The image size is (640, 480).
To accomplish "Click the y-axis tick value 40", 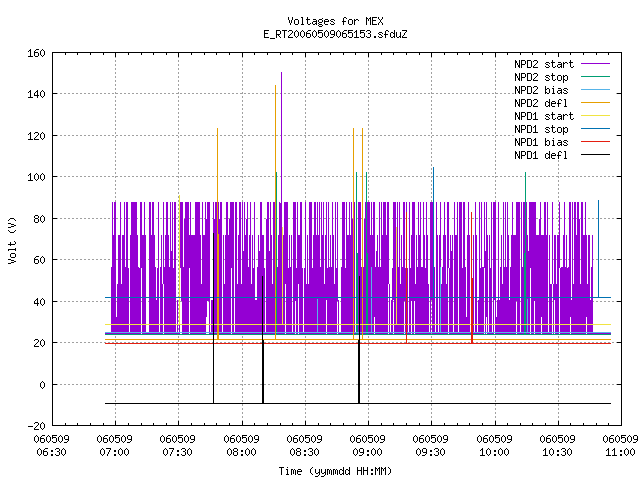I will 39,302.
